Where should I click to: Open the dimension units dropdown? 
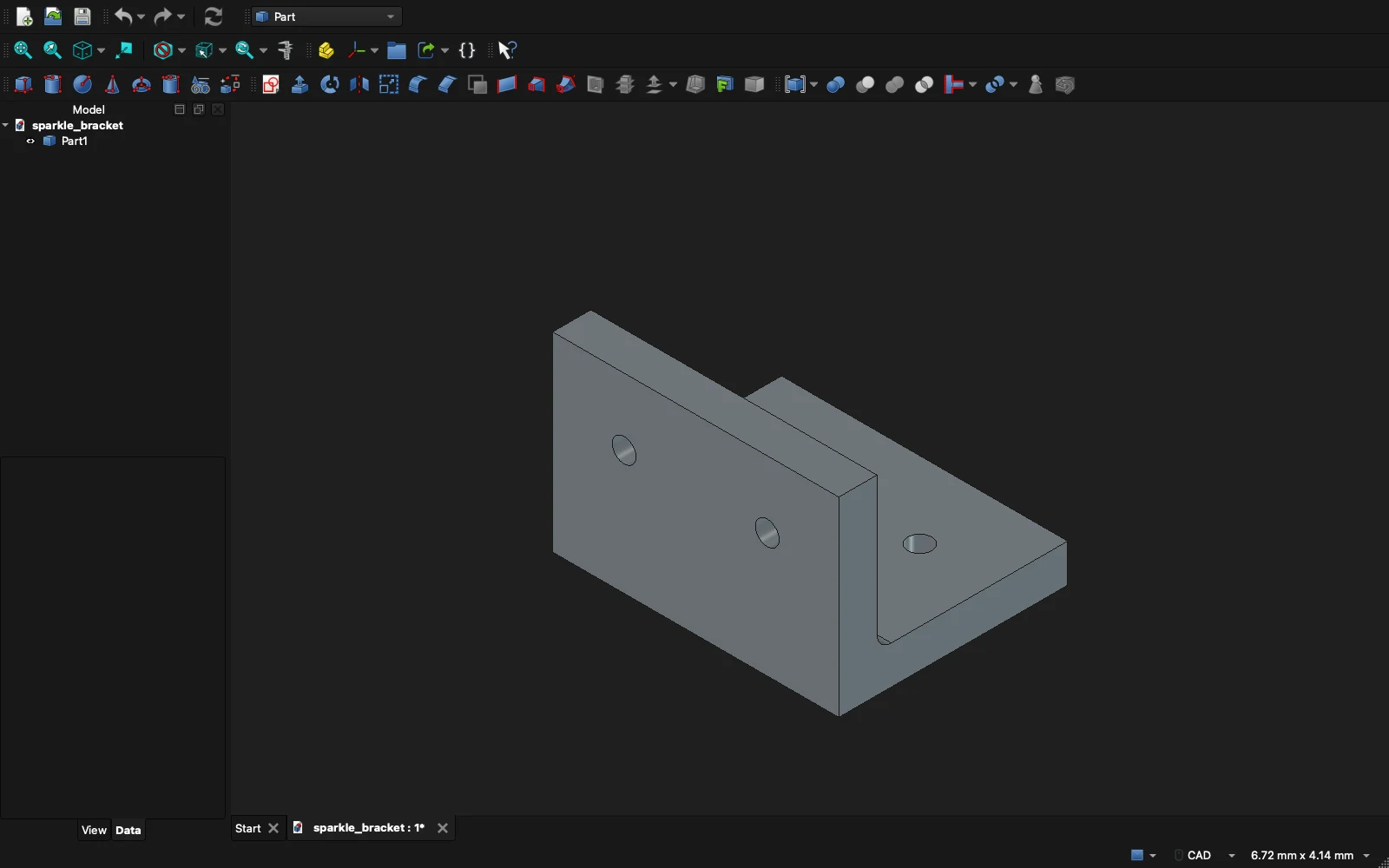pyautogui.click(x=1311, y=855)
